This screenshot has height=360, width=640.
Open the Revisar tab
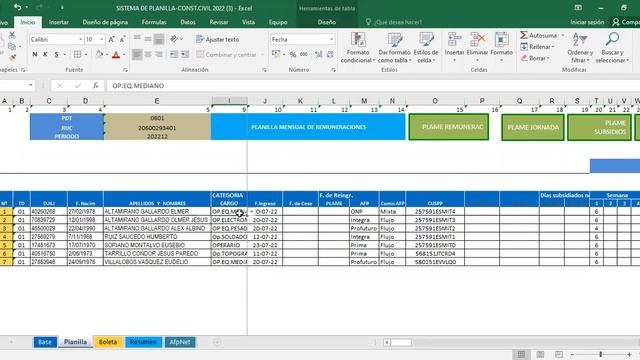[218, 22]
